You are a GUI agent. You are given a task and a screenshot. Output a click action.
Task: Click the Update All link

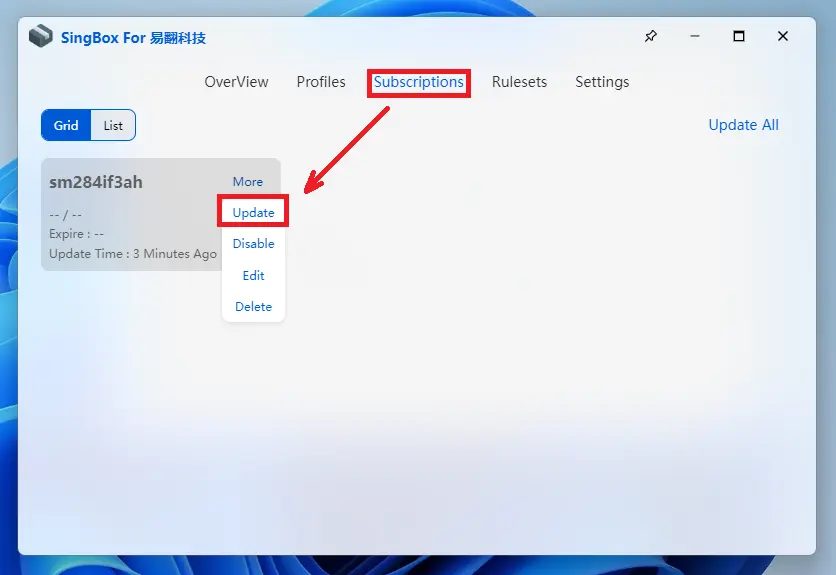743,125
